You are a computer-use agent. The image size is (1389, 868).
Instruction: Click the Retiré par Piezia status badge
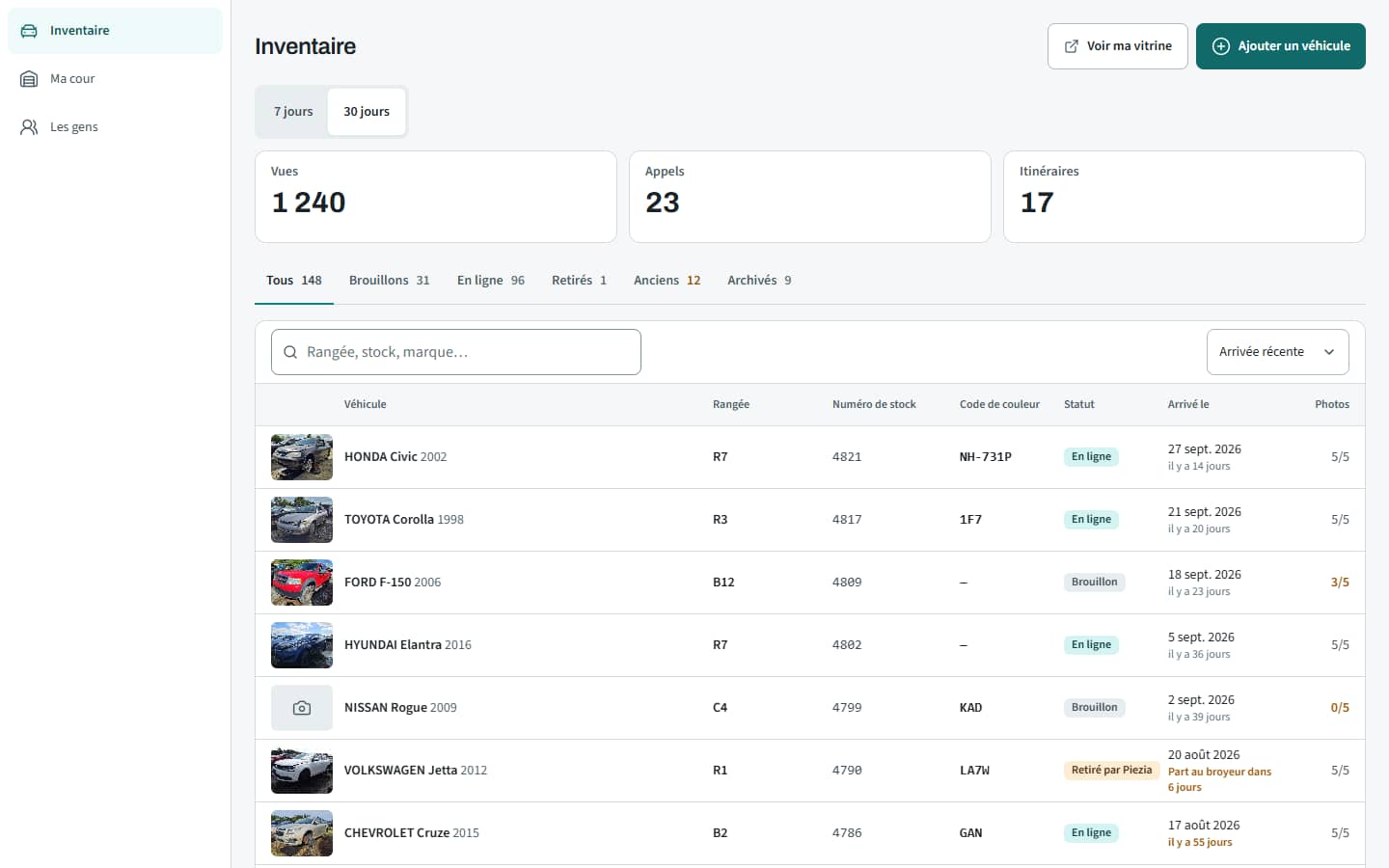tap(1112, 771)
